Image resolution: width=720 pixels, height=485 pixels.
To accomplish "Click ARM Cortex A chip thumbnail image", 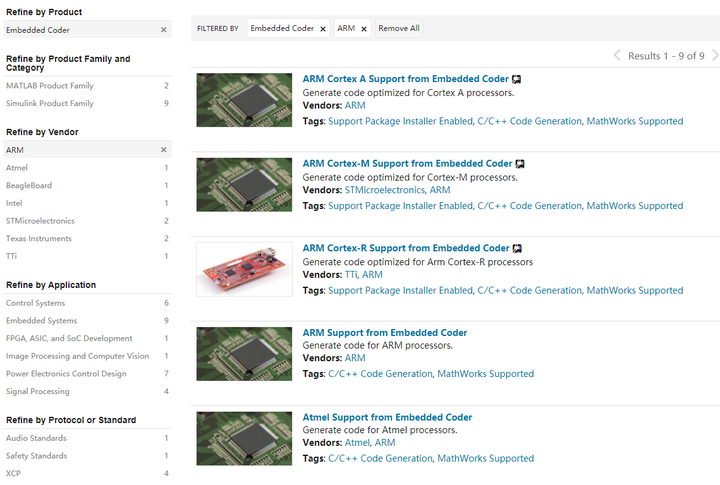I will pos(244,100).
